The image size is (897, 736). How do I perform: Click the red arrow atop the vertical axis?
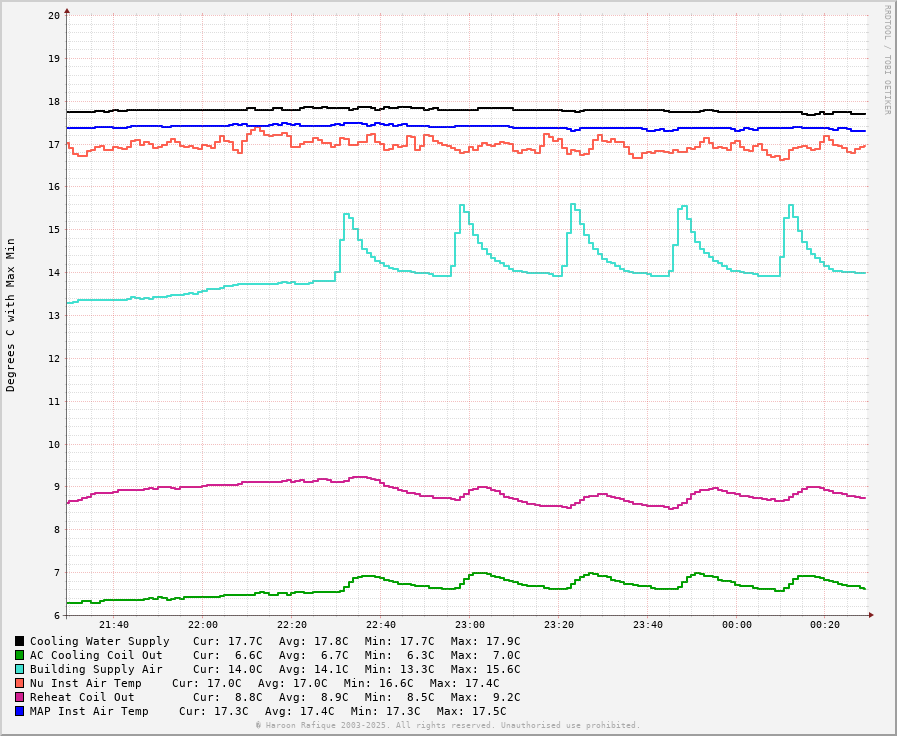67,11
